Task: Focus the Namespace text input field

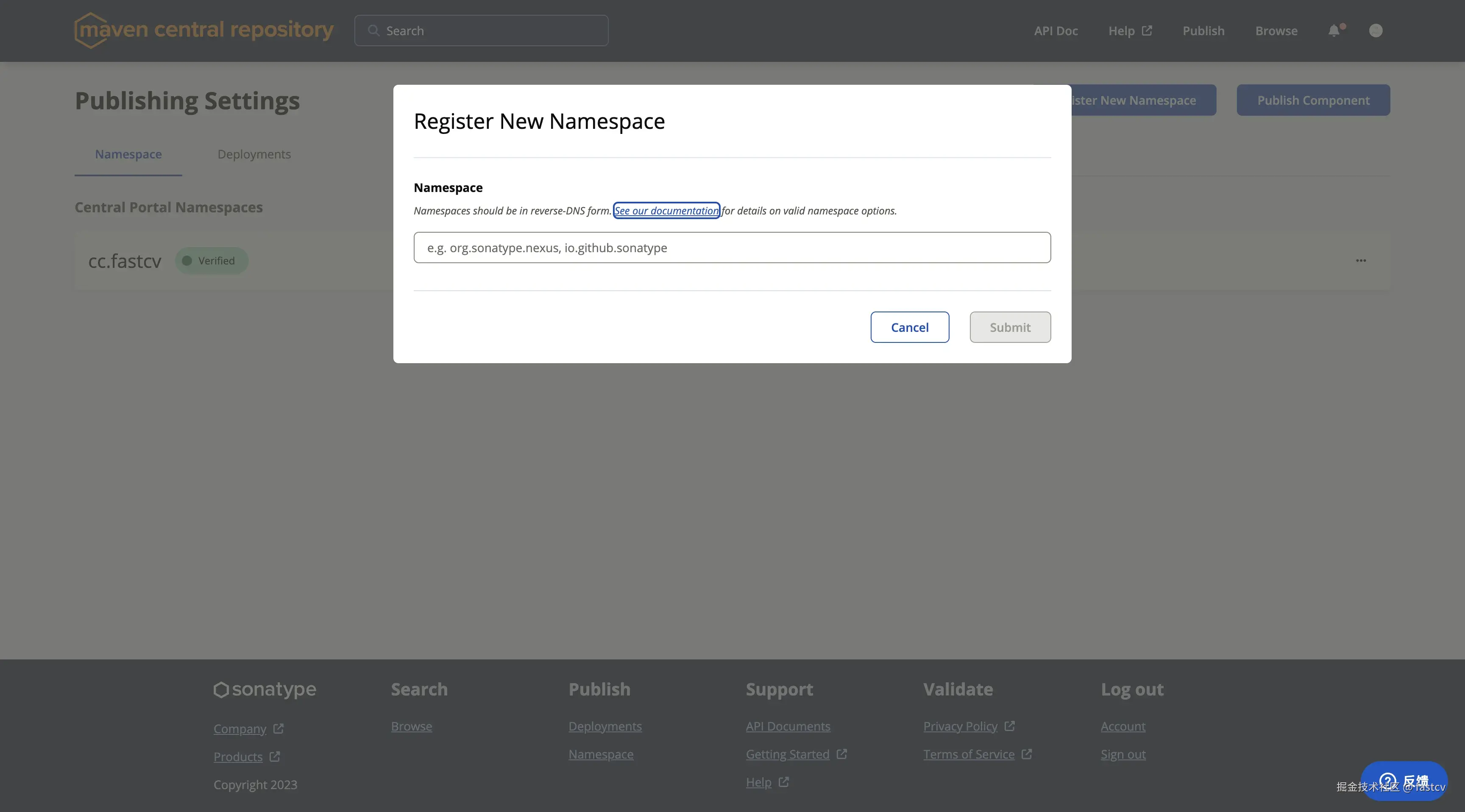Action: pos(732,247)
